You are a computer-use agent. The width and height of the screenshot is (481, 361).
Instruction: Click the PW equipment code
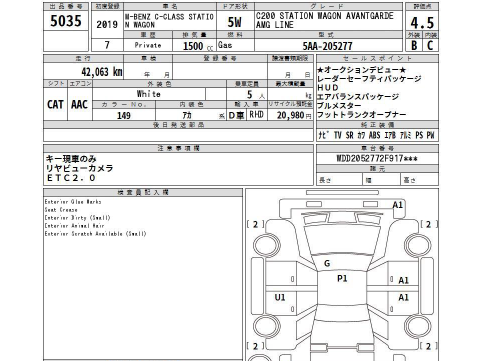430,135
